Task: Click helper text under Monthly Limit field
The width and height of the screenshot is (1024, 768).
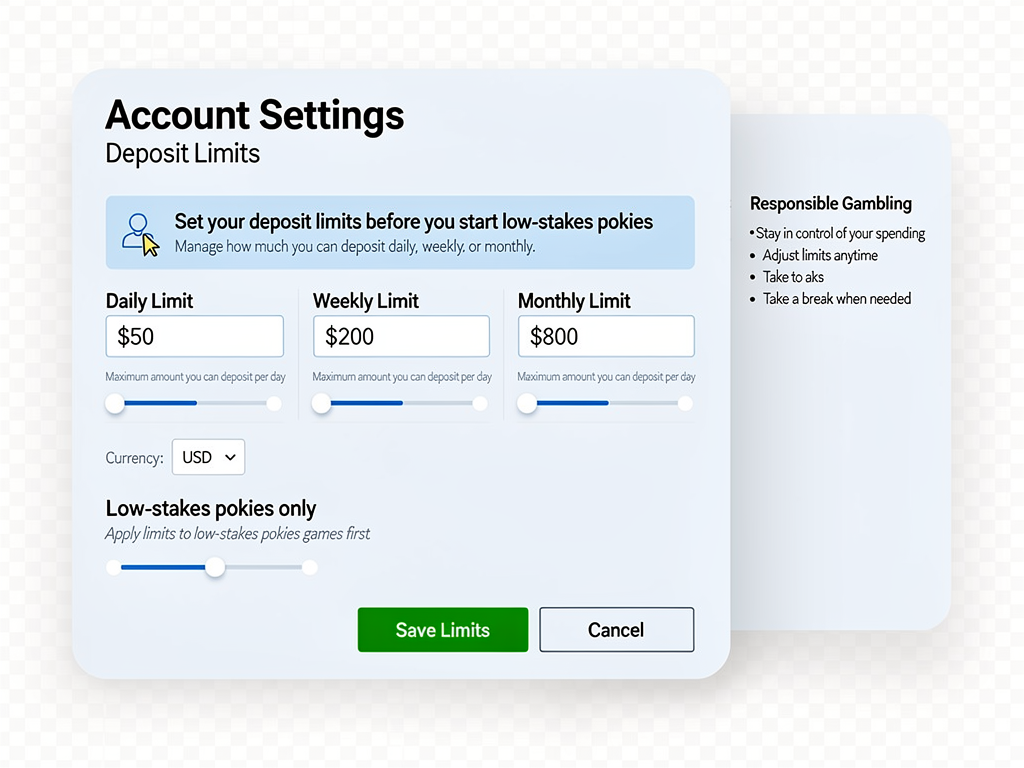Action: click(607, 377)
